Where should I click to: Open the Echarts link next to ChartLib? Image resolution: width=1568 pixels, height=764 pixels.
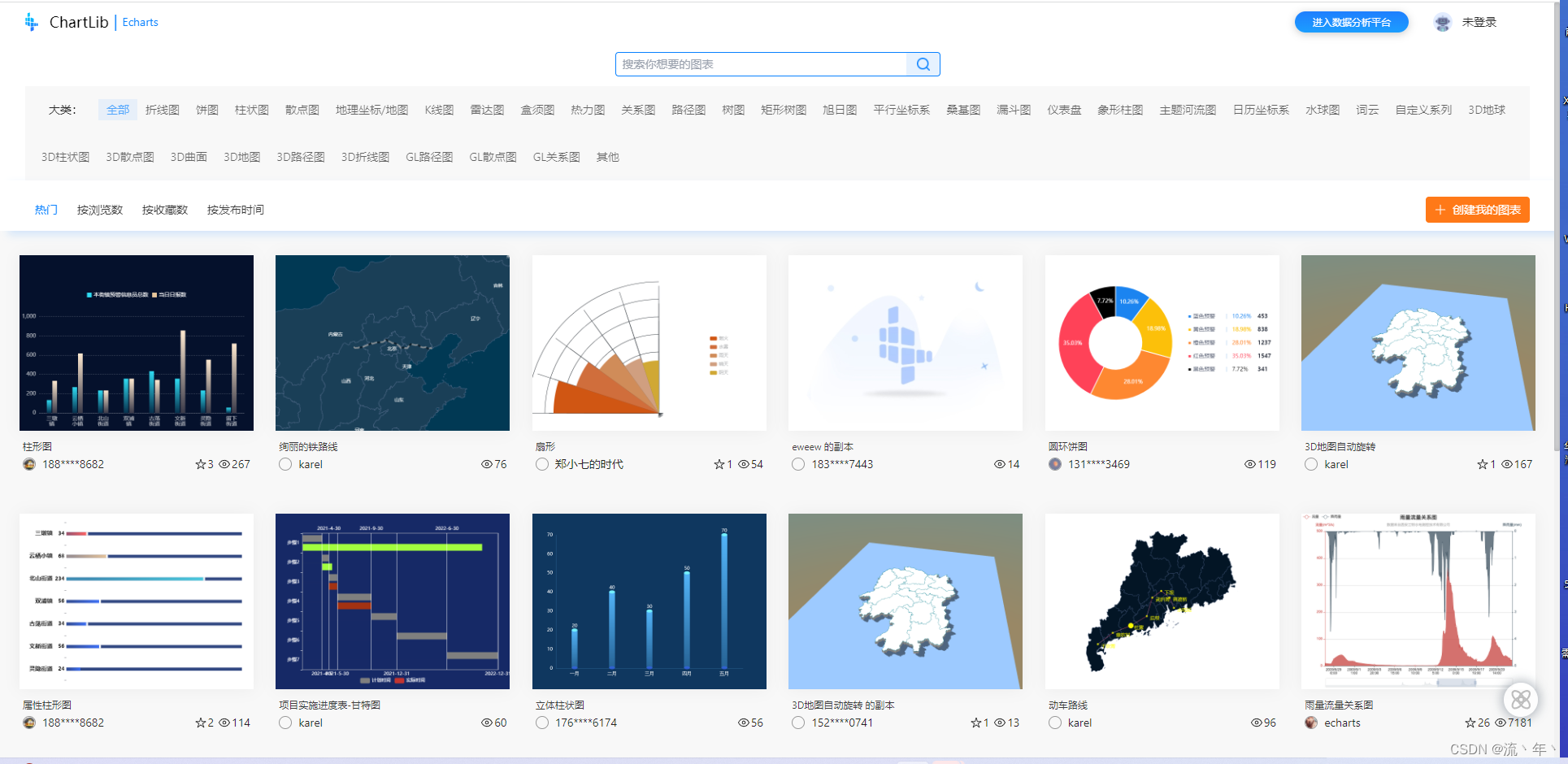pos(140,22)
